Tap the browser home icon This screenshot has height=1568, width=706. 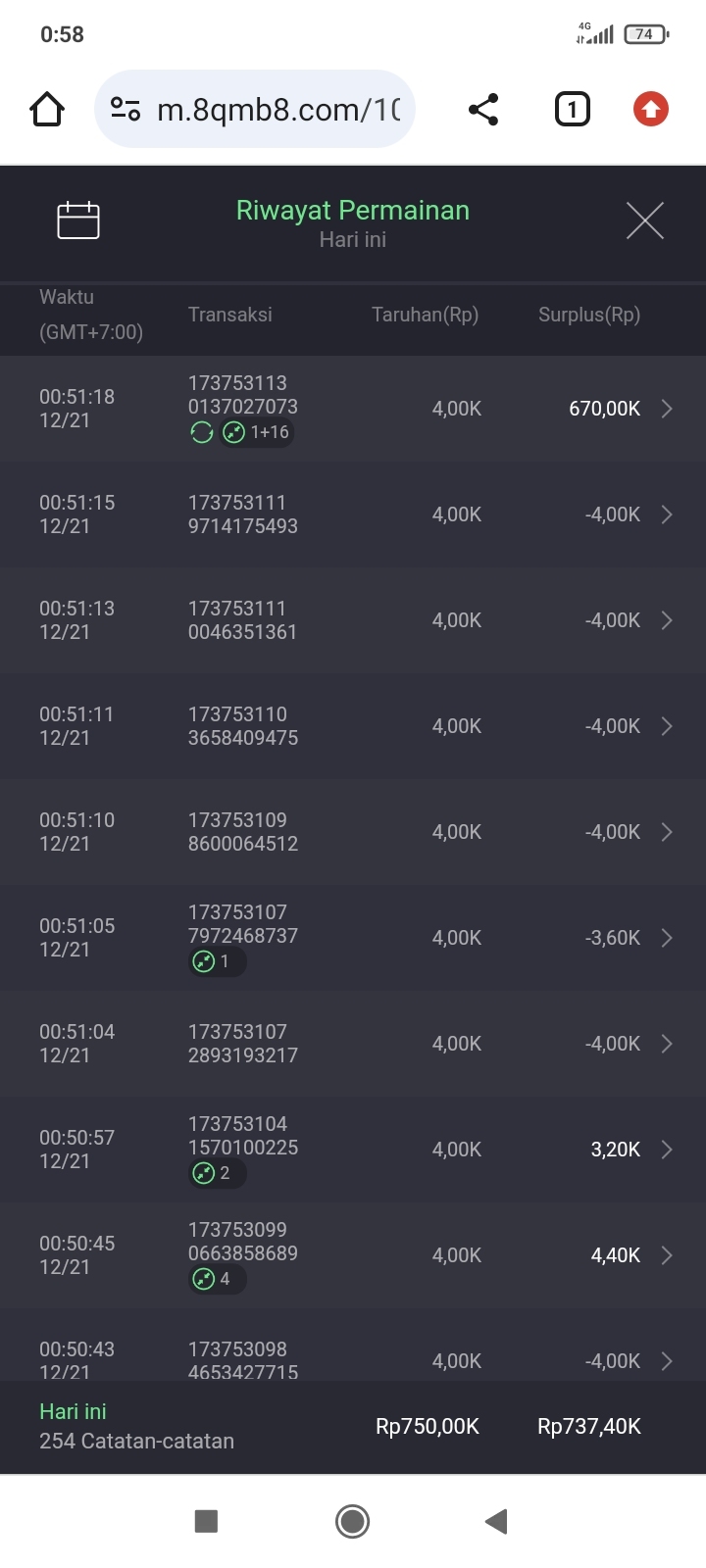pos(47,109)
